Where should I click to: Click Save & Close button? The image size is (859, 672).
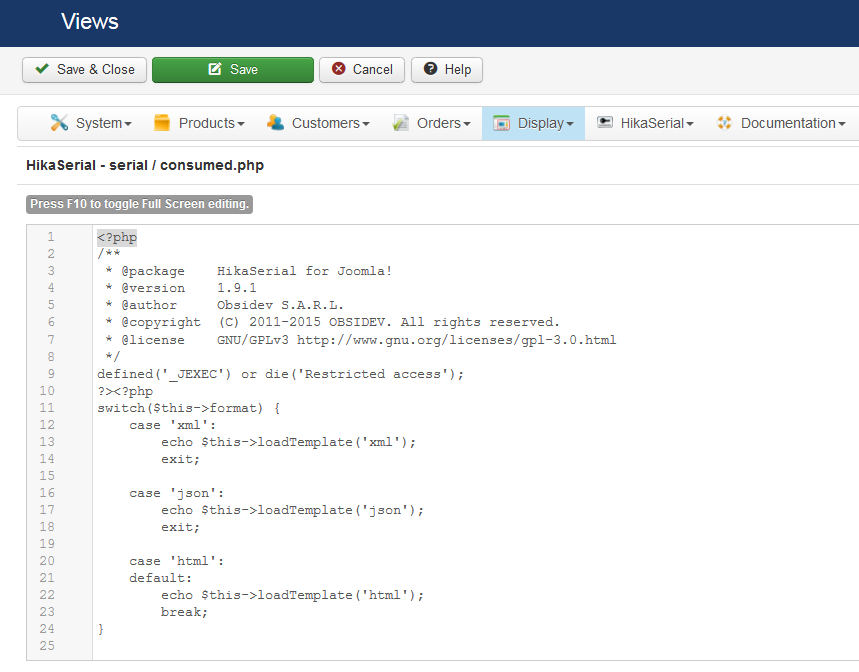(x=85, y=69)
